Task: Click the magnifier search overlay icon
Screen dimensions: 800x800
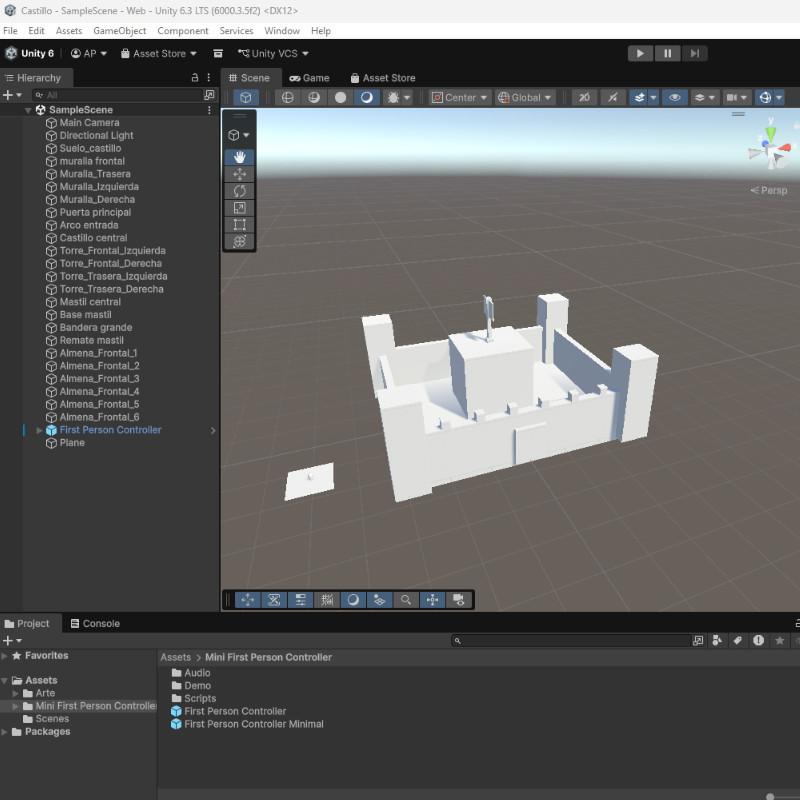Action: coord(406,600)
